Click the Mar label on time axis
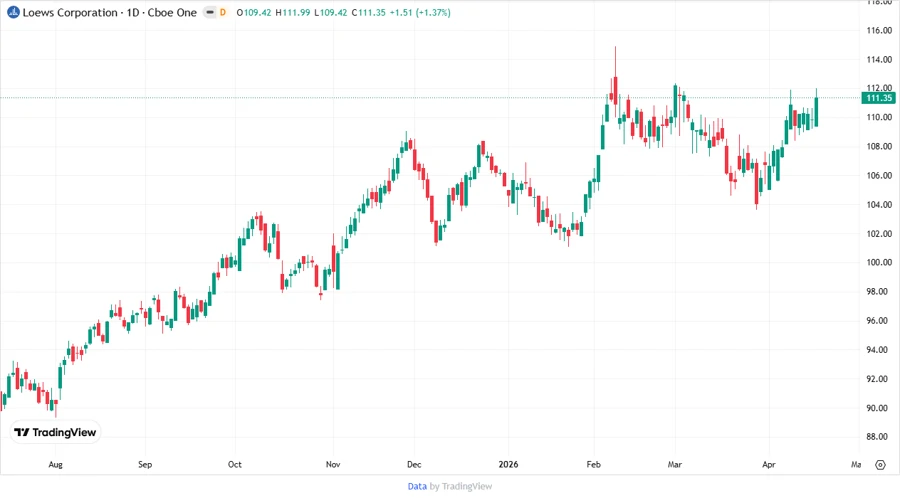Image resolution: width=900 pixels, height=498 pixels. coord(674,465)
